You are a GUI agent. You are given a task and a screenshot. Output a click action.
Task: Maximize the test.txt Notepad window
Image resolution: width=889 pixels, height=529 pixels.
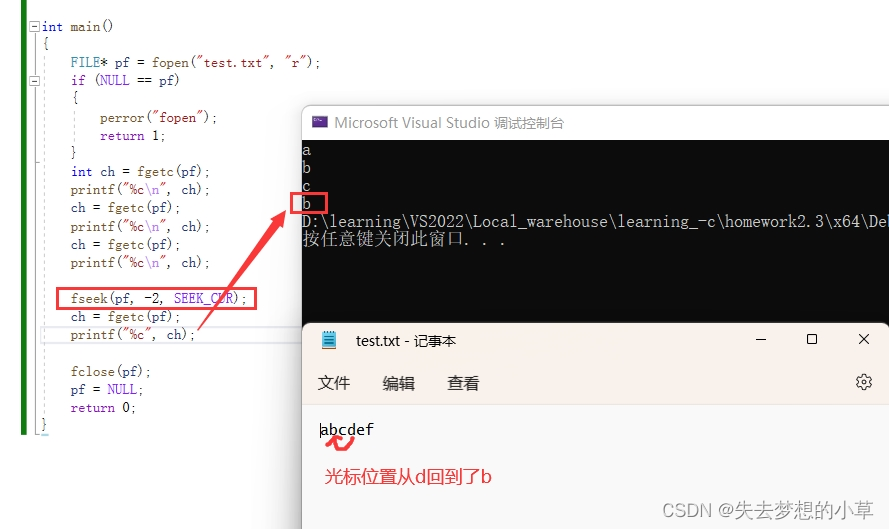pyautogui.click(x=812, y=339)
